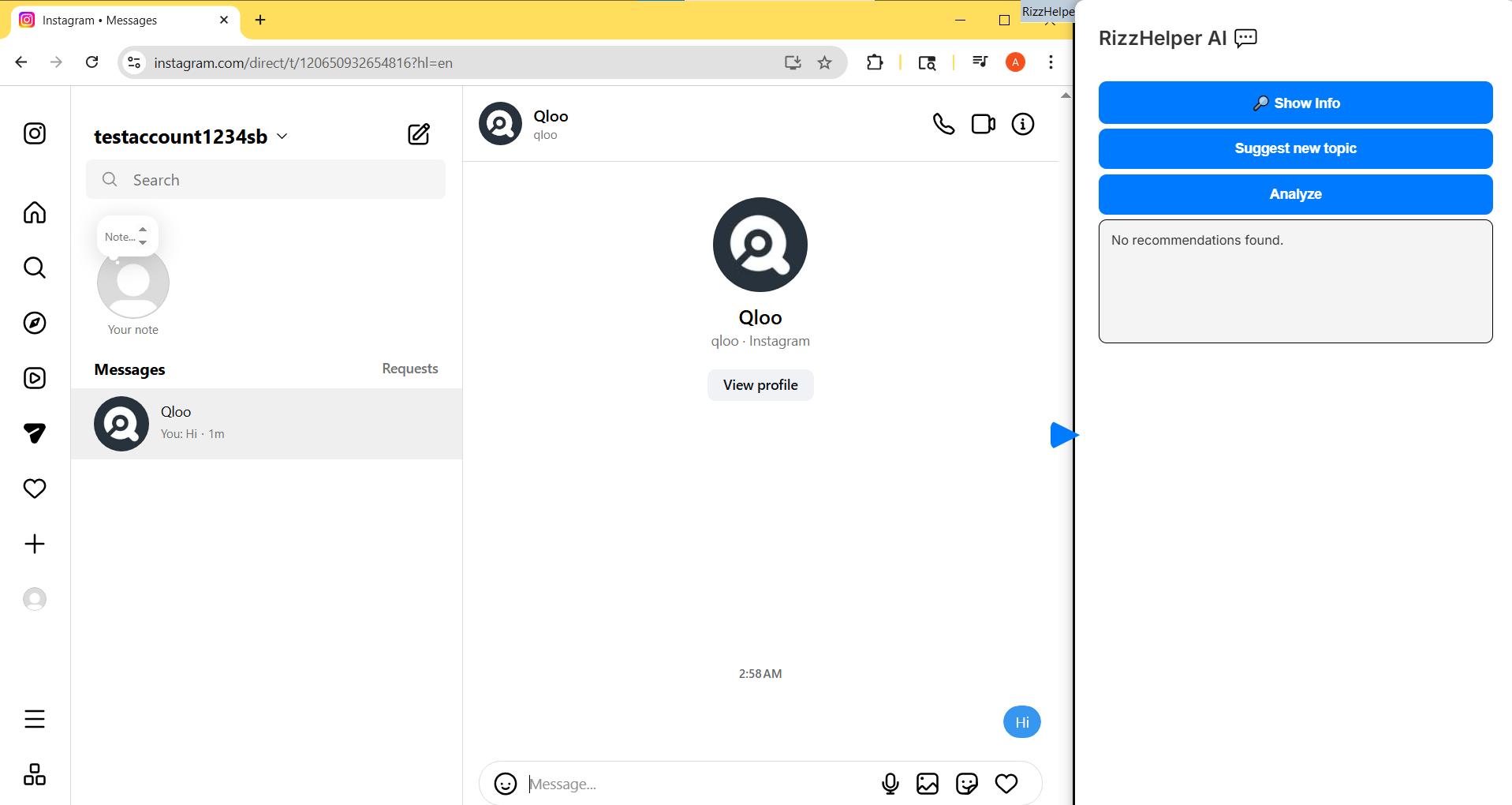Click Your note avatar
This screenshot has width=1512, height=805.
133,283
